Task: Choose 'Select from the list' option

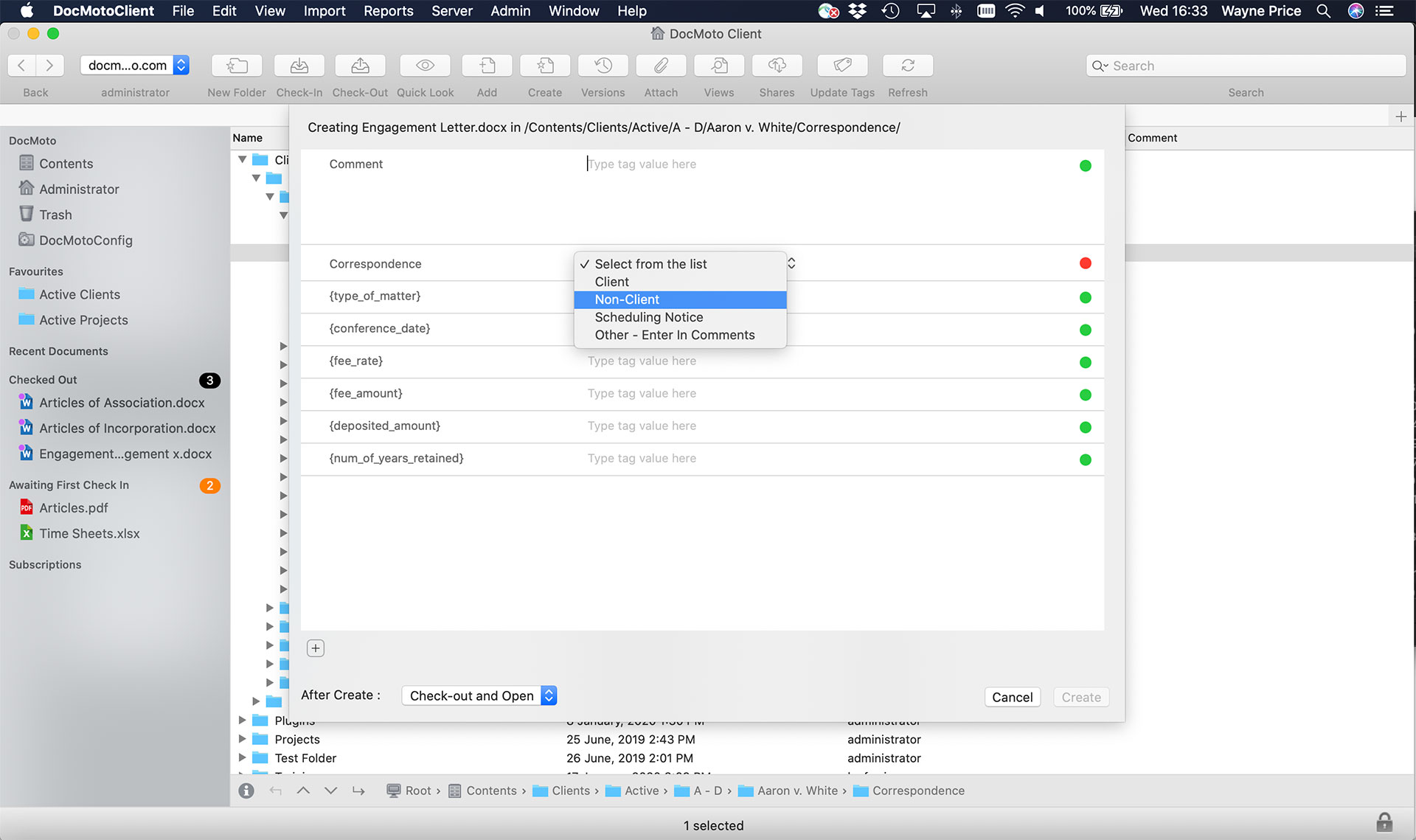Action: pyautogui.click(x=680, y=264)
